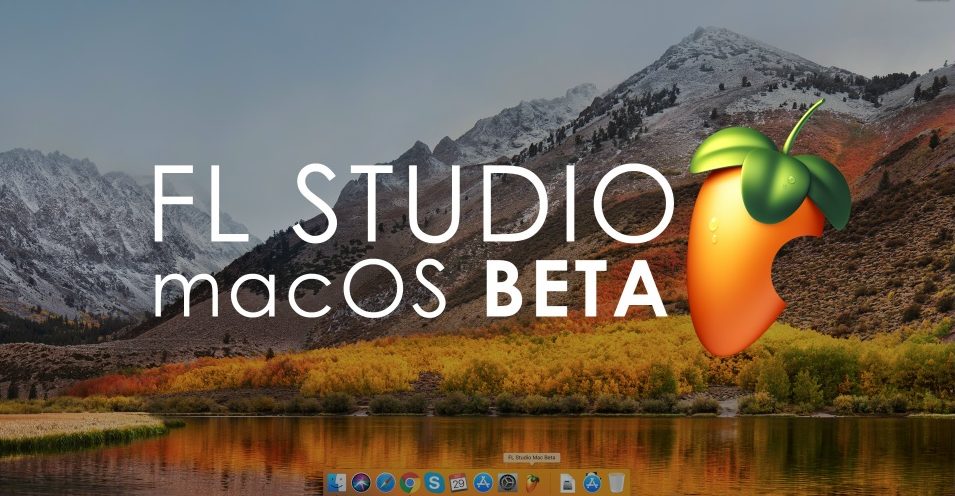Open Safari browser in the Dock
Viewport: 955px width, 496px height.
click(385, 483)
